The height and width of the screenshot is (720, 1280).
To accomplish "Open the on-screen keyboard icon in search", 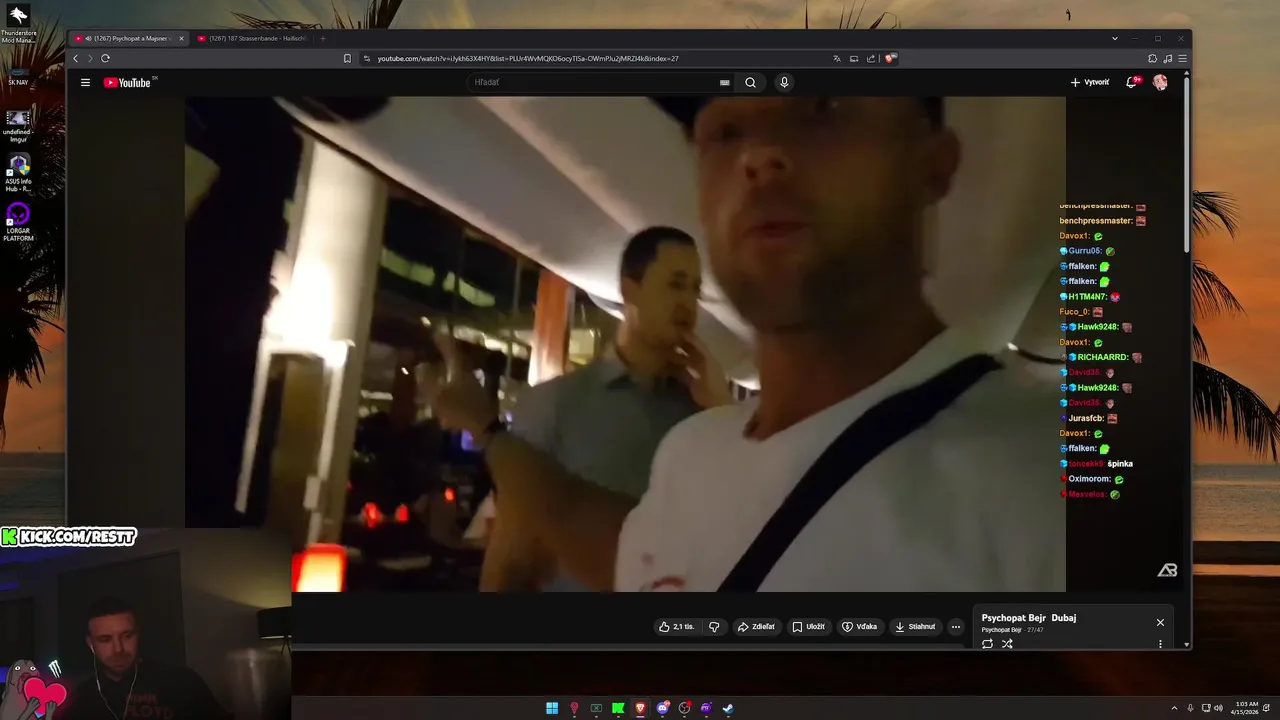I will pyautogui.click(x=725, y=83).
